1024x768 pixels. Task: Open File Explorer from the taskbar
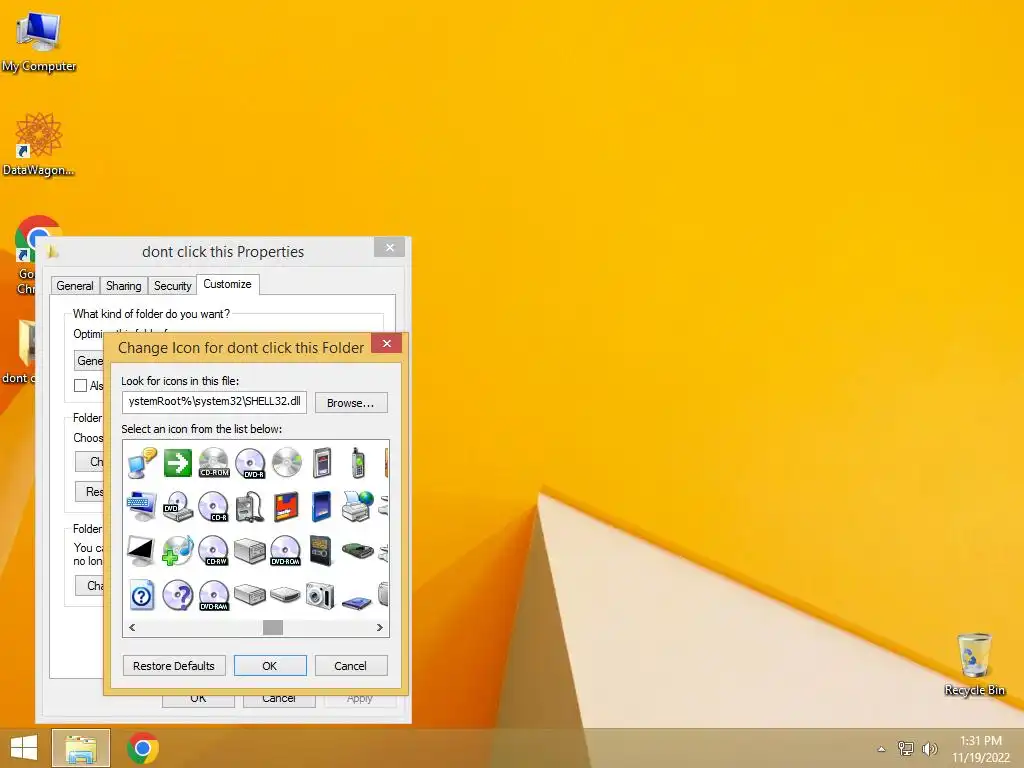tap(81, 748)
